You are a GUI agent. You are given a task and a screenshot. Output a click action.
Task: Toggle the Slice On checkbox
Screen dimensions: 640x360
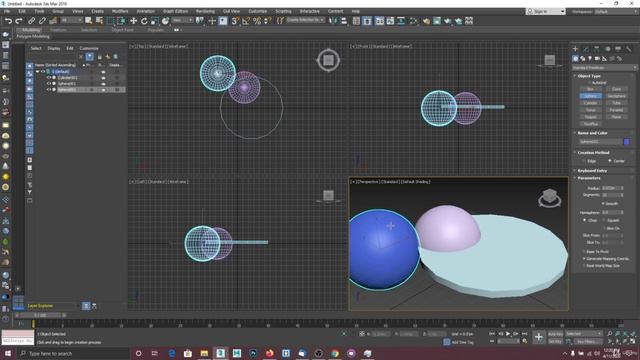604,229
